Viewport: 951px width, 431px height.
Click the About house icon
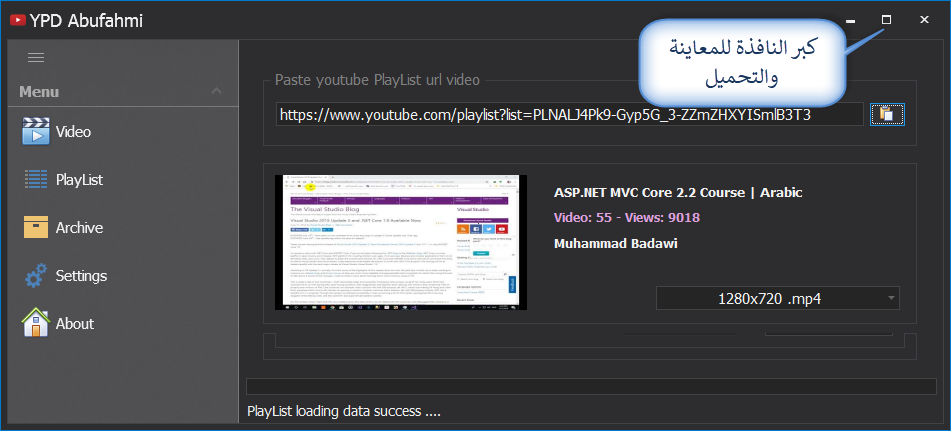point(36,323)
